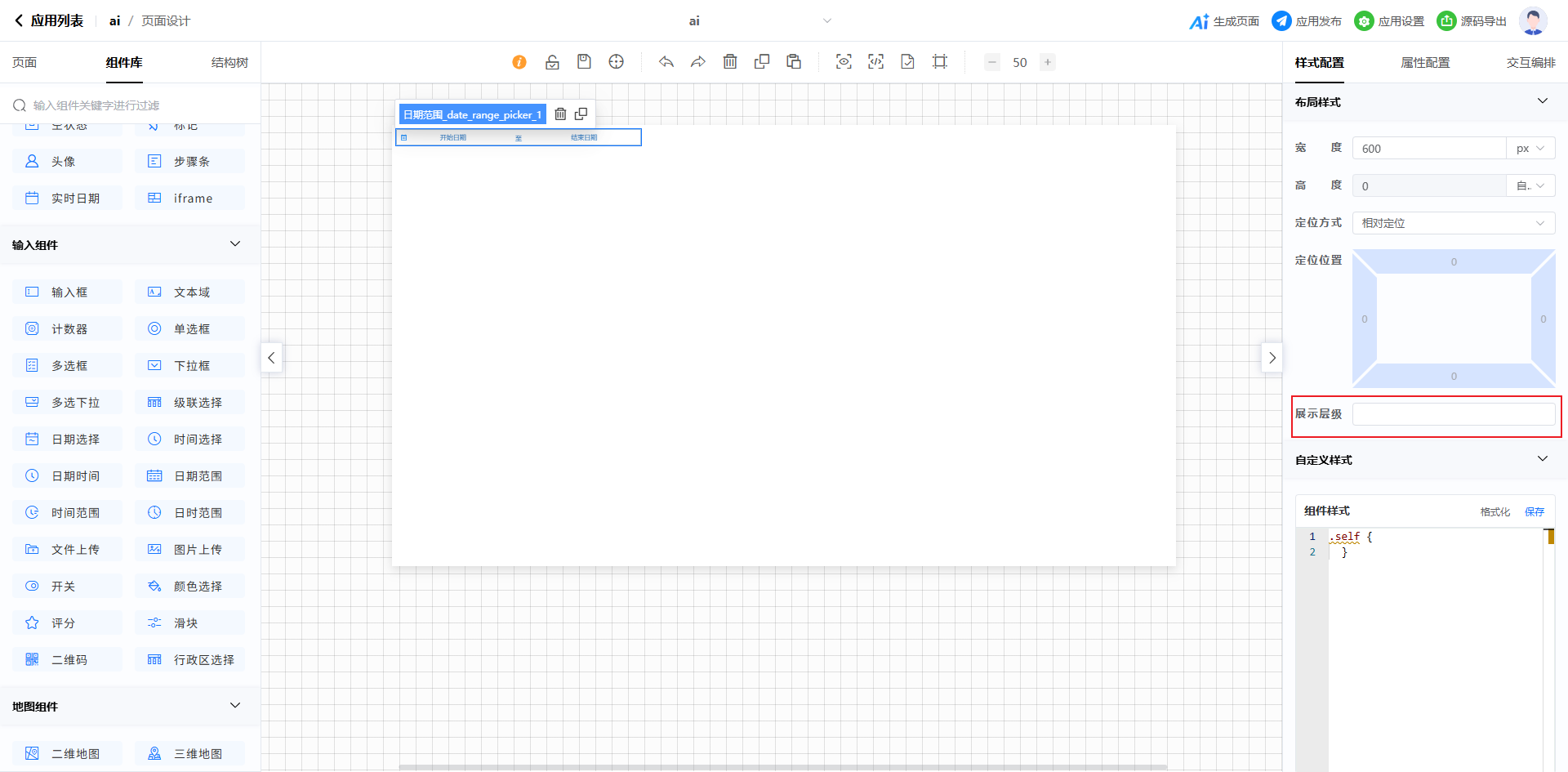Screen dimensions: 1568x772
Task: Click the paste clipboard toolbar icon
Action: pos(794,62)
